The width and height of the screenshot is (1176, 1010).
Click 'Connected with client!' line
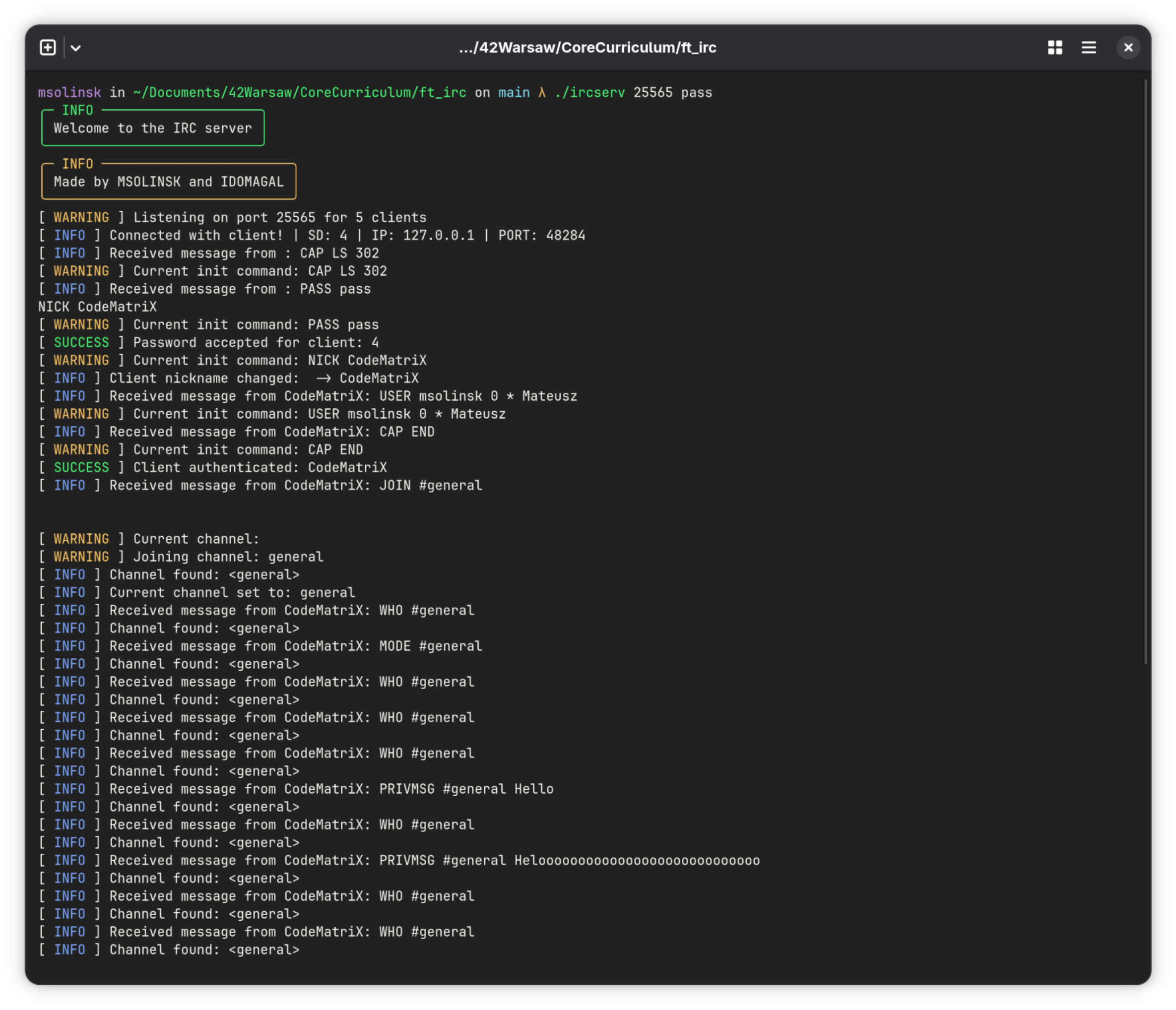(x=312, y=236)
